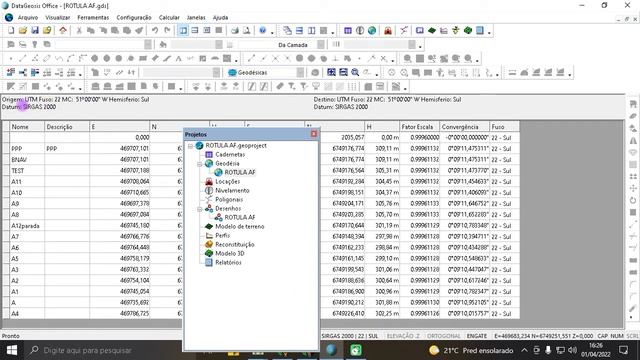
Task: Select Nivelamento in the Projetos tree
Action: [x=232, y=191]
